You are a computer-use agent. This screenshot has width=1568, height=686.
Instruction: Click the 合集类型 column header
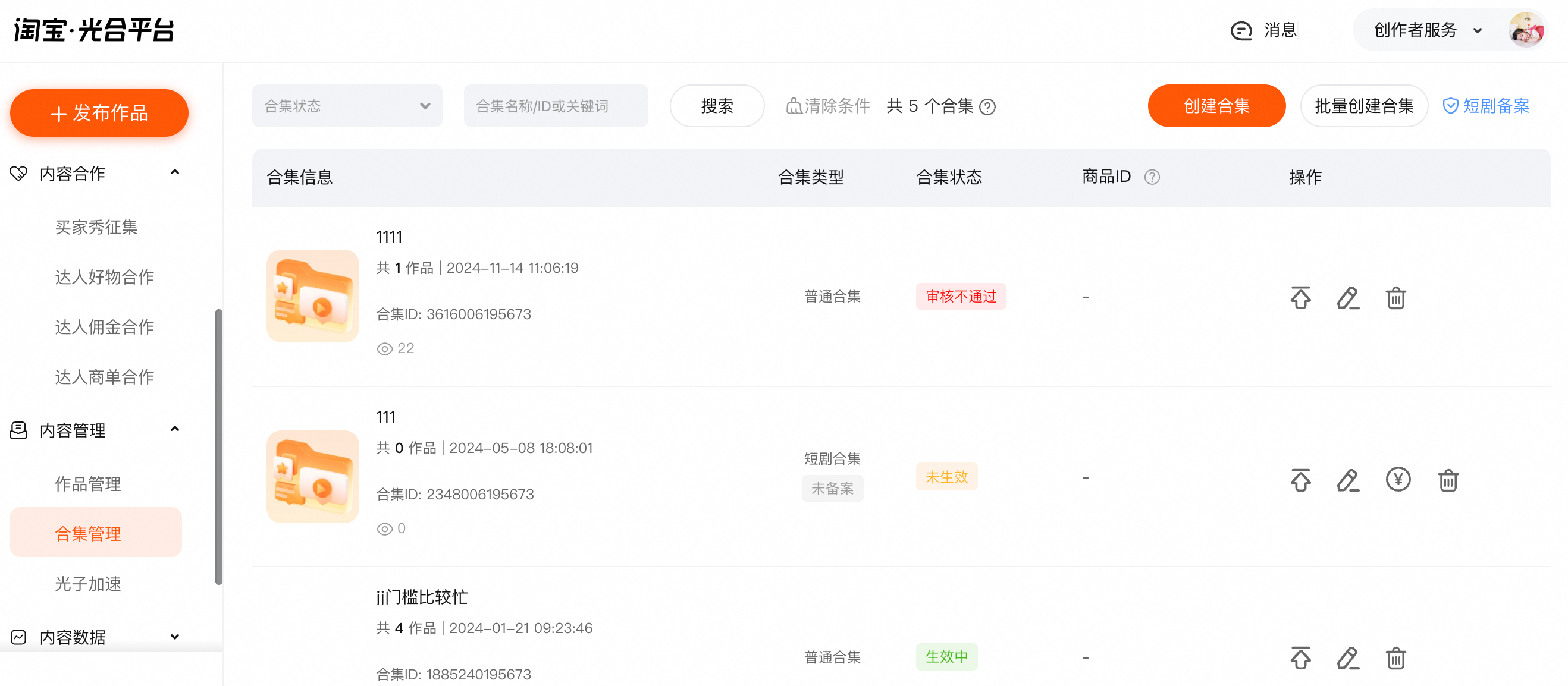click(811, 178)
